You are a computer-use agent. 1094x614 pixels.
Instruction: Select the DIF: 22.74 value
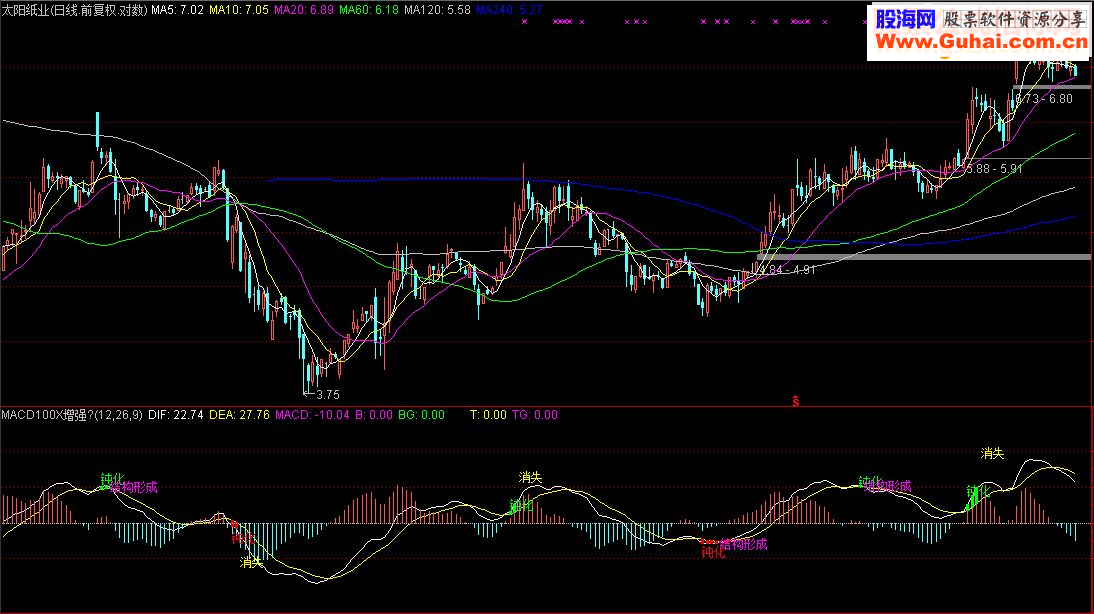[x=176, y=415]
